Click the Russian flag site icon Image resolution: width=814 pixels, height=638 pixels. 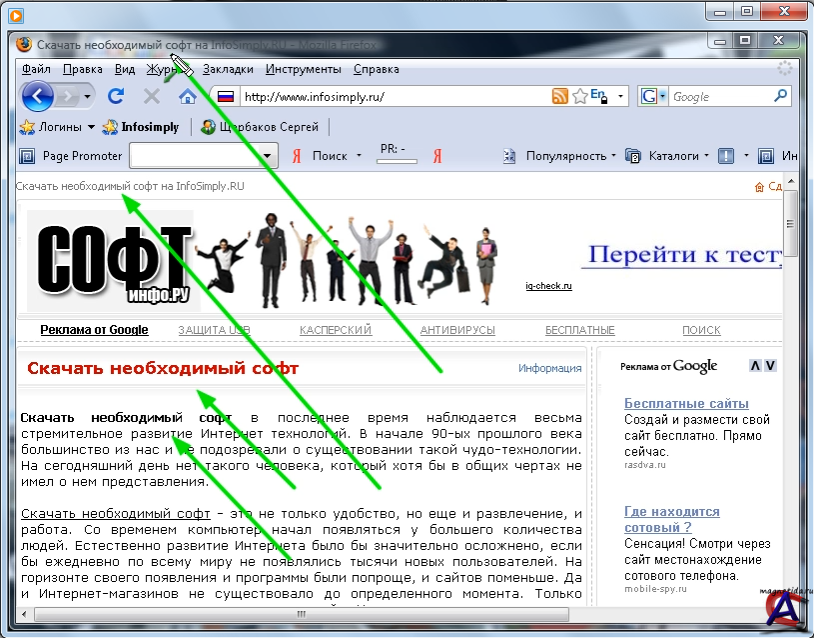pyautogui.click(x=225, y=97)
